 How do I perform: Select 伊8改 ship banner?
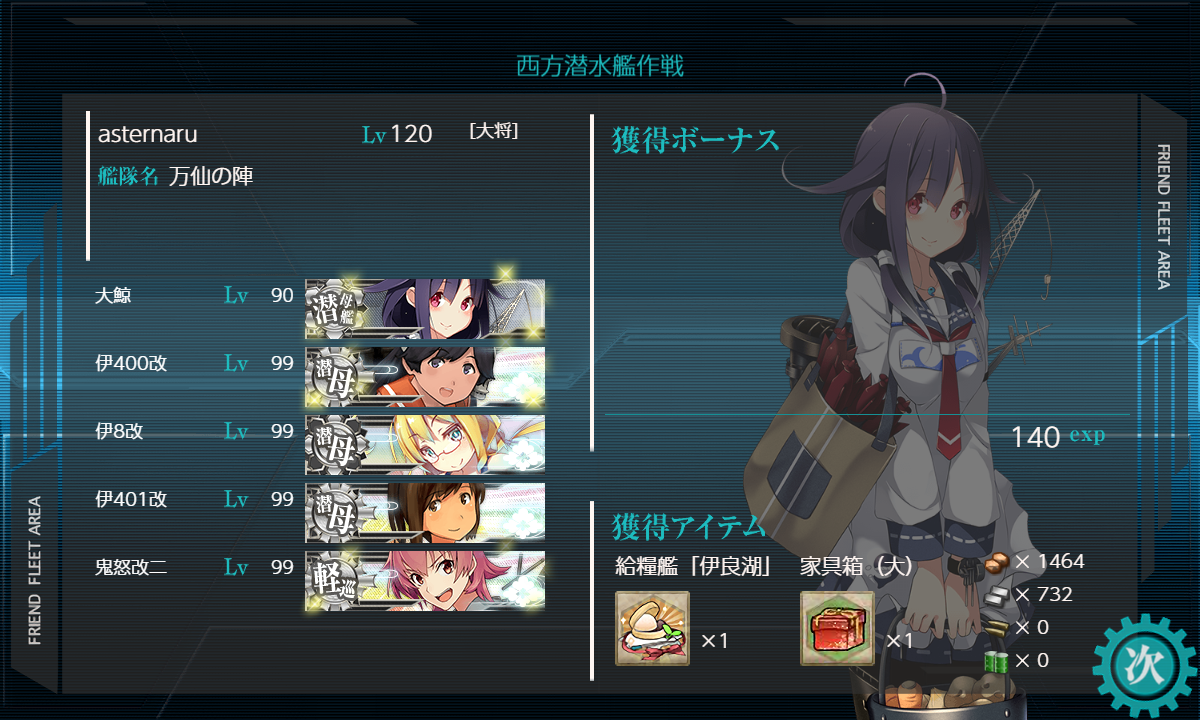pyautogui.click(x=426, y=444)
